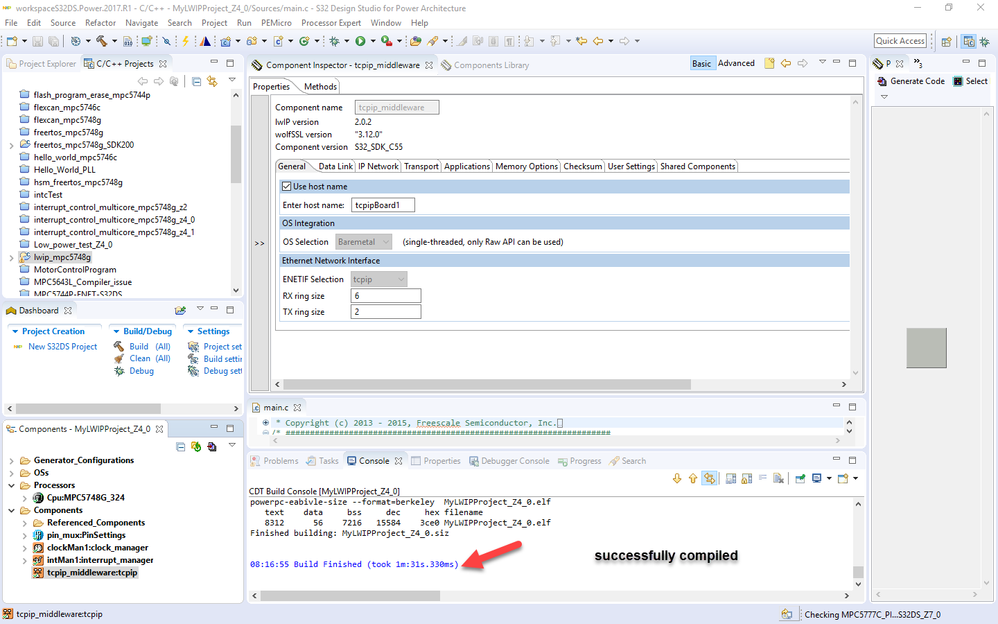Click the disabled Save icon in toolbar
Image resolution: width=998 pixels, height=624 pixels.
(38, 41)
